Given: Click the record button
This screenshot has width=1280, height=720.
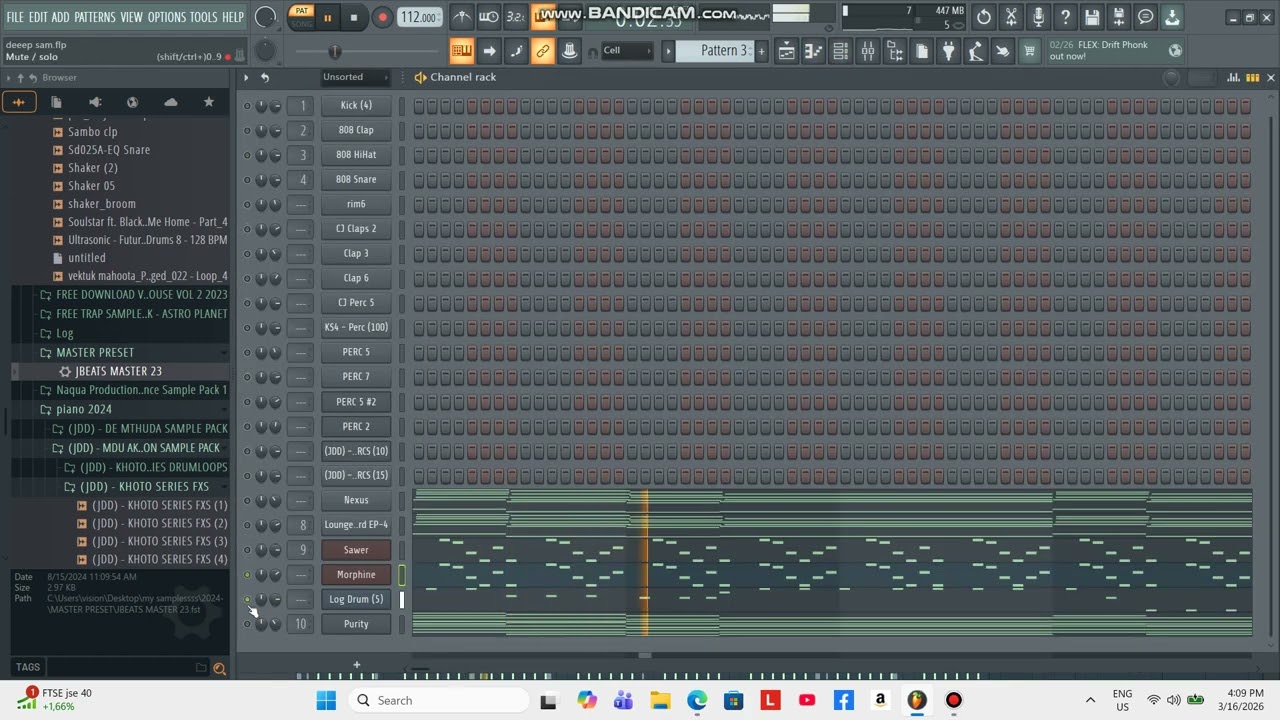Looking at the screenshot, I should coord(382,17).
